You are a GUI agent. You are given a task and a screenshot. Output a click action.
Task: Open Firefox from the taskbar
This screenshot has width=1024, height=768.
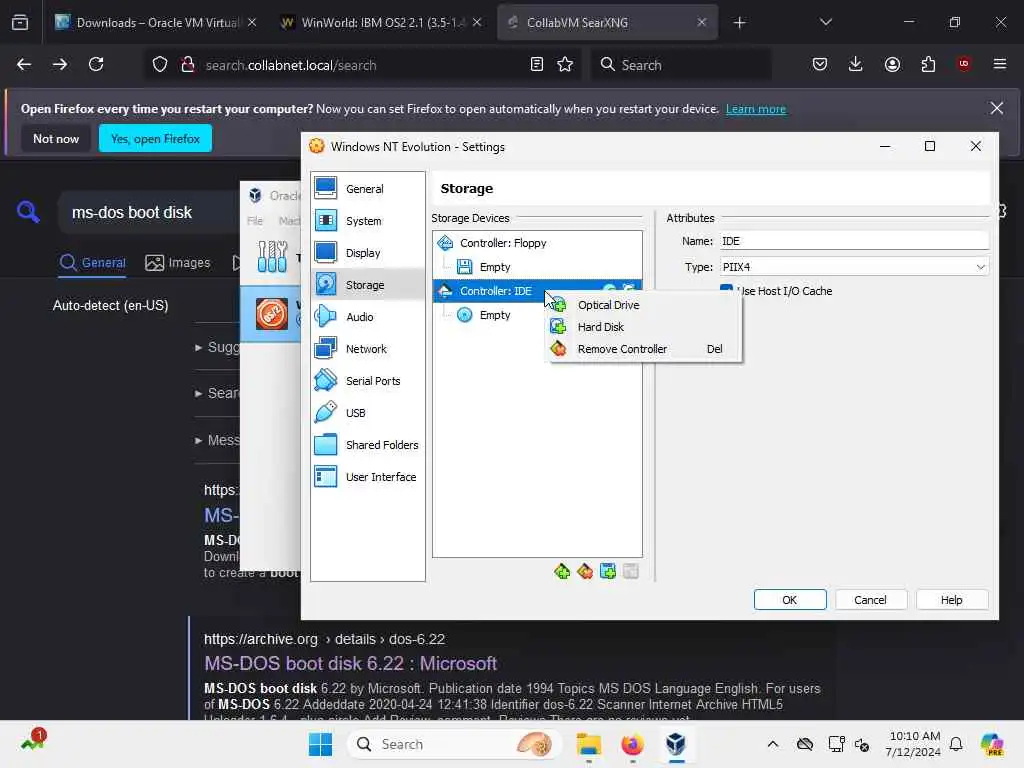(x=632, y=744)
